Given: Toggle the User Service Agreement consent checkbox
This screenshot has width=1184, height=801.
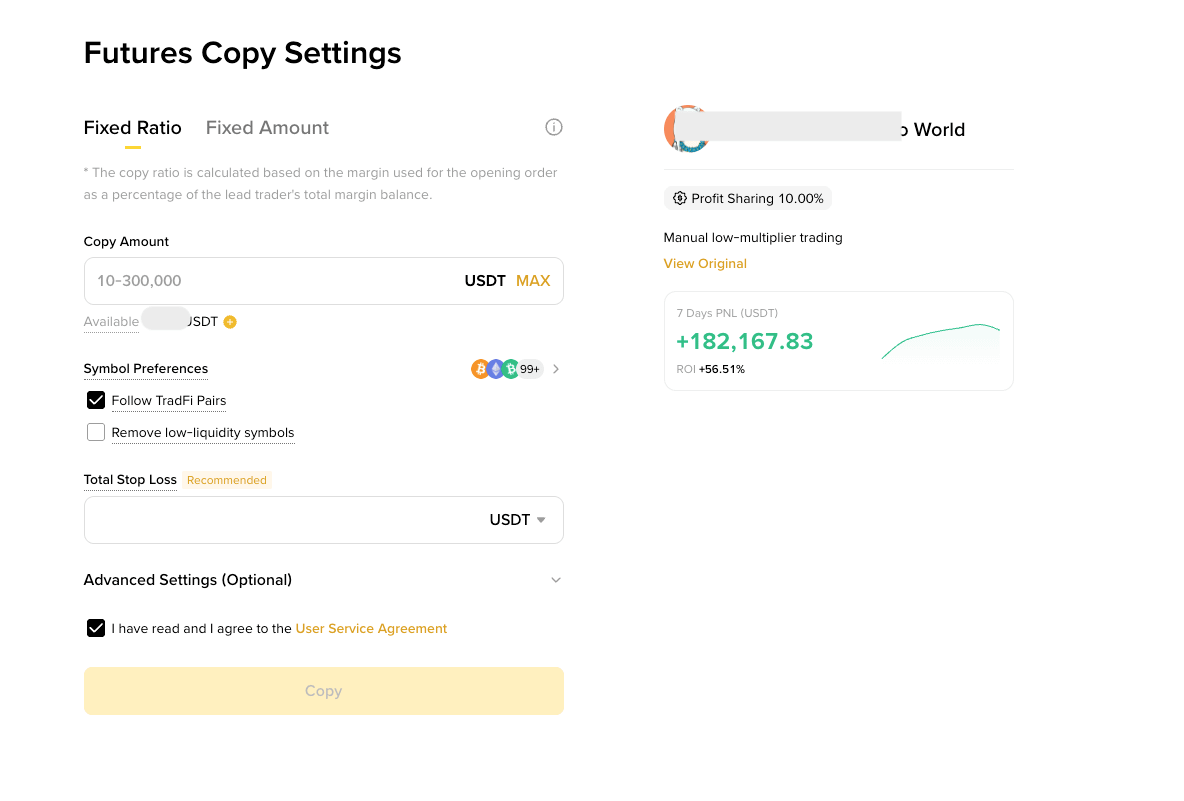Looking at the screenshot, I should pyautogui.click(x=96, y=628).
